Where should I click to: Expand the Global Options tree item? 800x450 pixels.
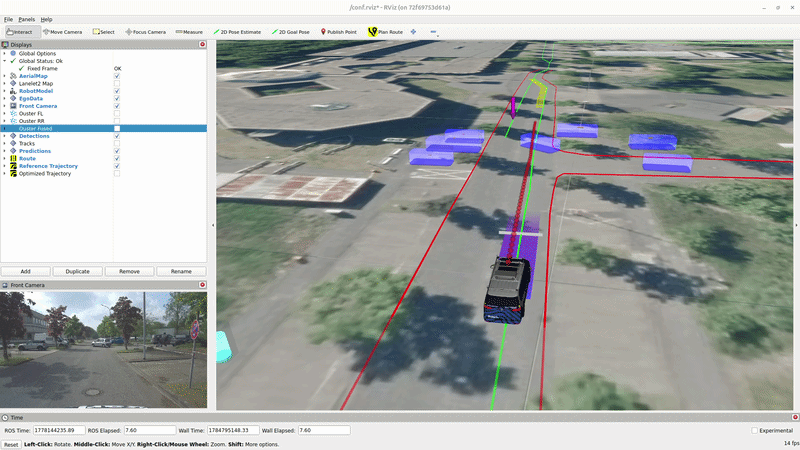pyautogui.click(x=5, y=53)
